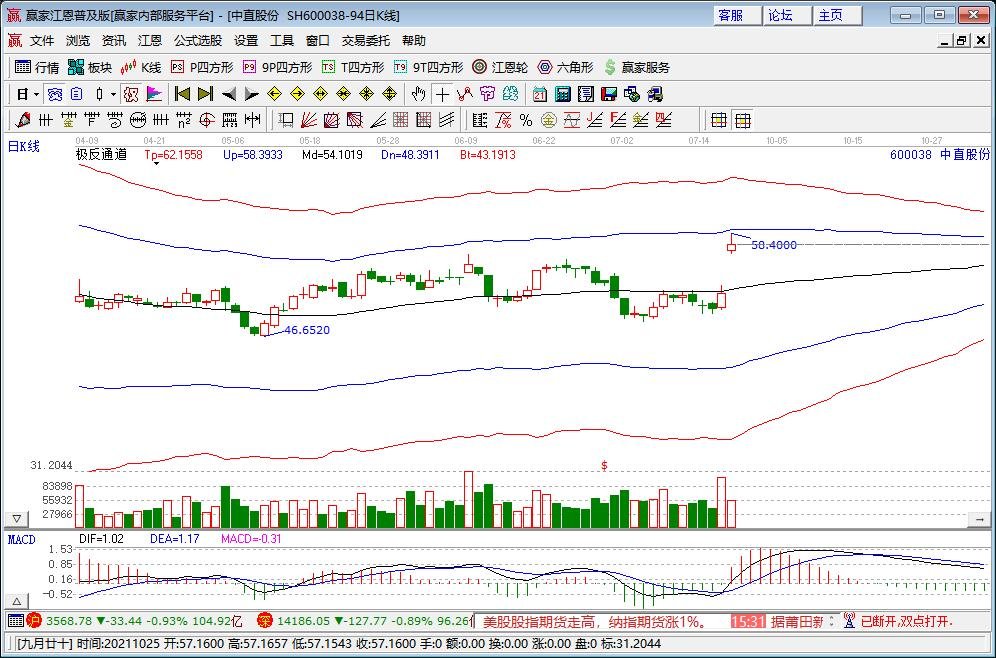Select the hand pan tool

(x=418, y=95)
